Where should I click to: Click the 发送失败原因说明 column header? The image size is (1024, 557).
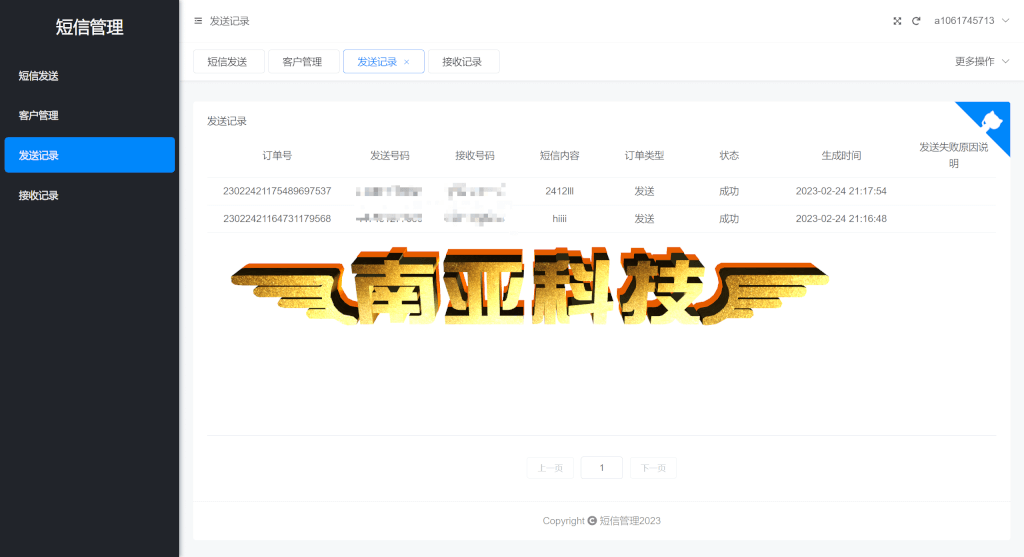953,155
